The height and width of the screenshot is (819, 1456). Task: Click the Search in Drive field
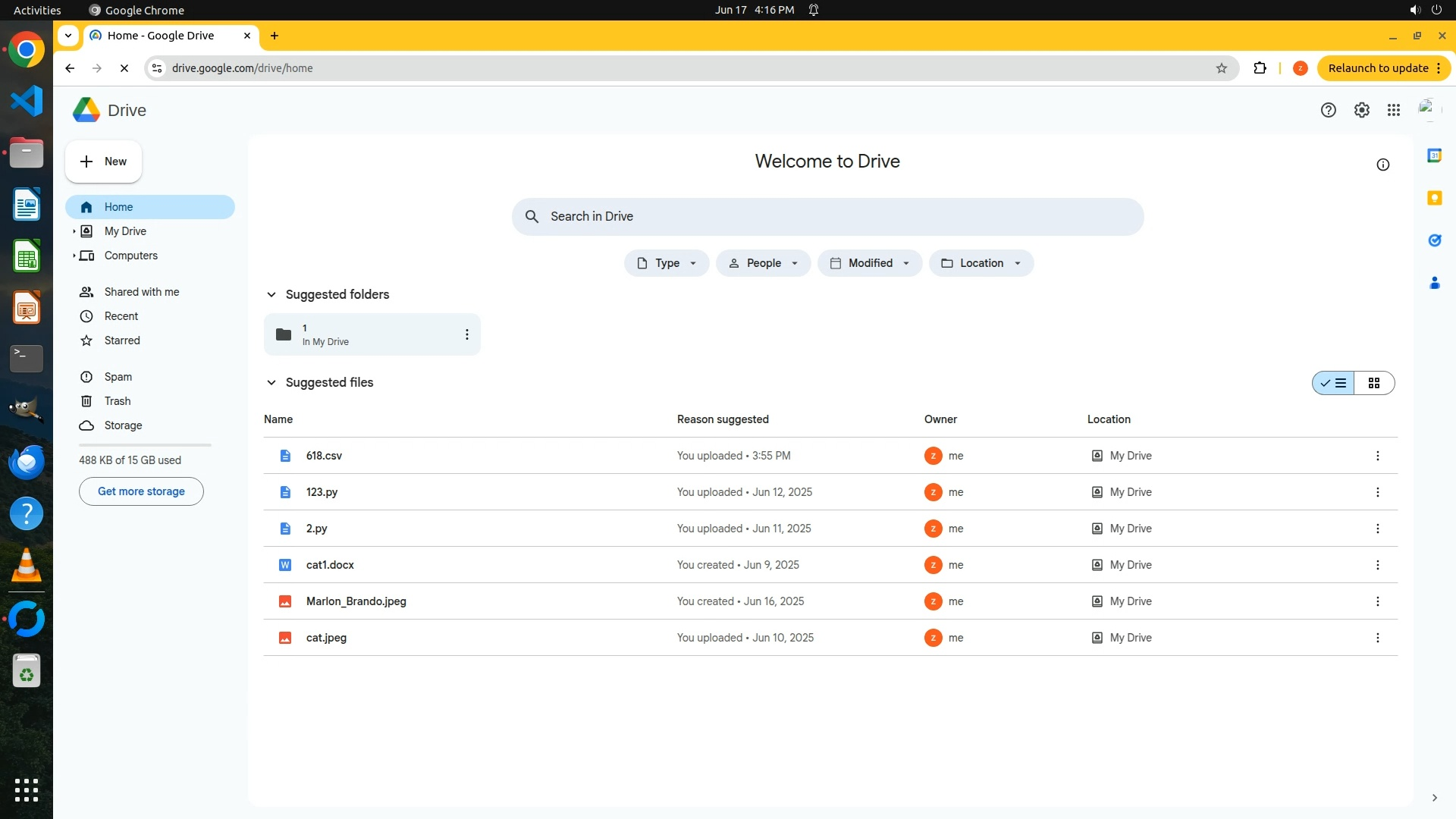(827, 217)
